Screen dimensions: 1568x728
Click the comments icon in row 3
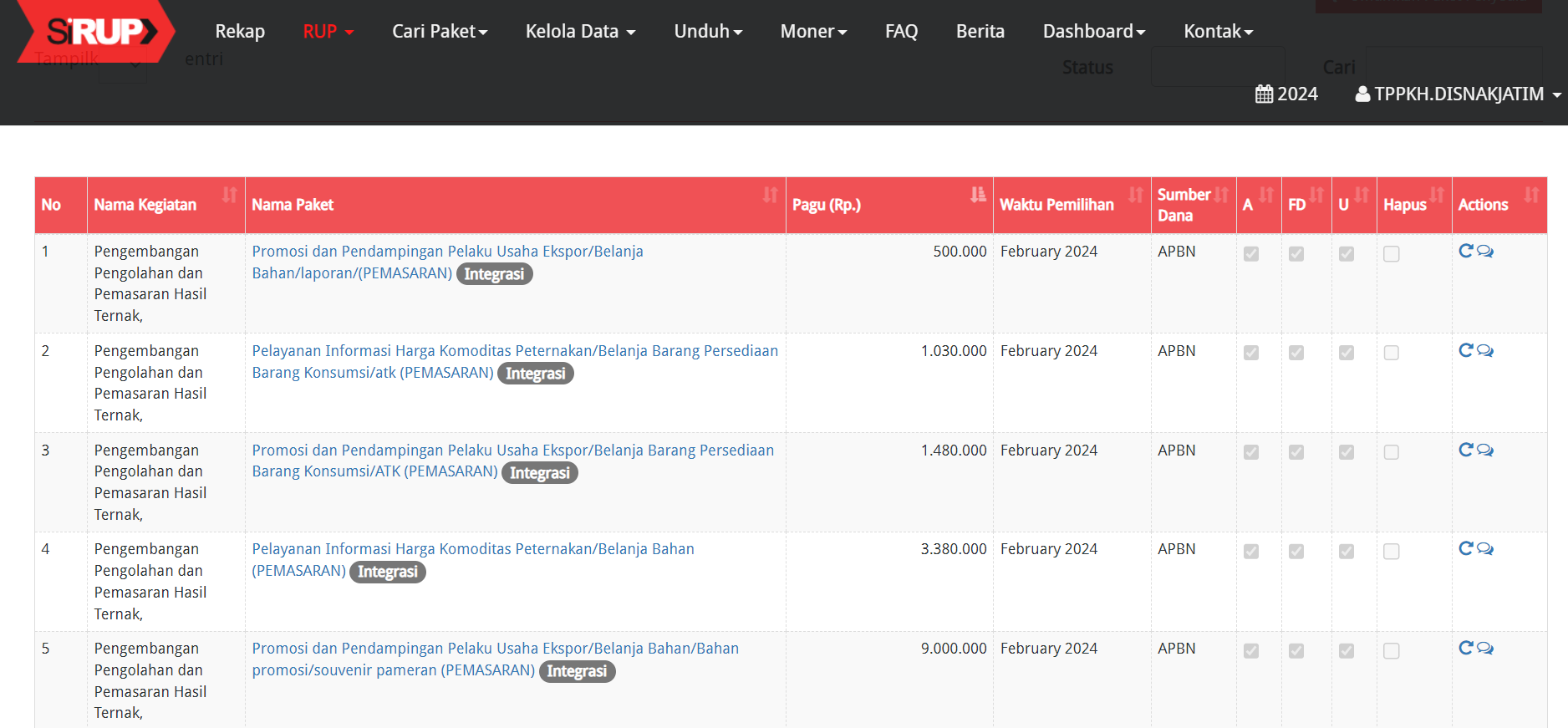click(1485, 450)
